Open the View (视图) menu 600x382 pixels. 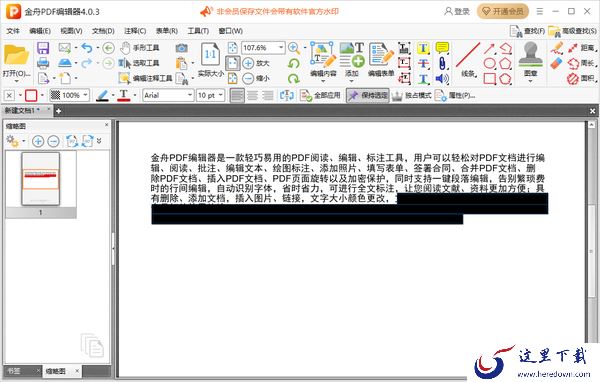(72, 31)
